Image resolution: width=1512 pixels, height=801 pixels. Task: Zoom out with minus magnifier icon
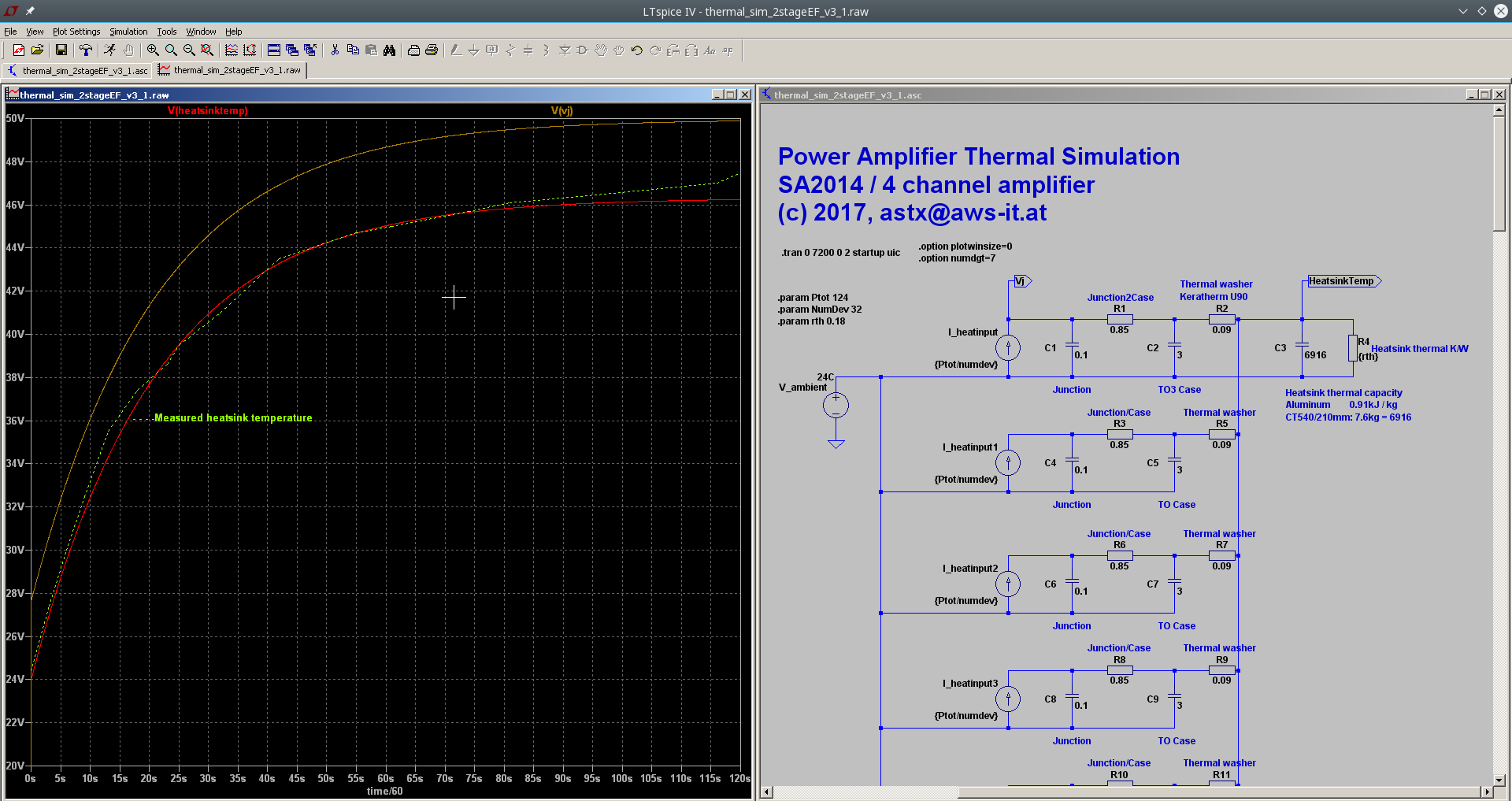(189, 50)
